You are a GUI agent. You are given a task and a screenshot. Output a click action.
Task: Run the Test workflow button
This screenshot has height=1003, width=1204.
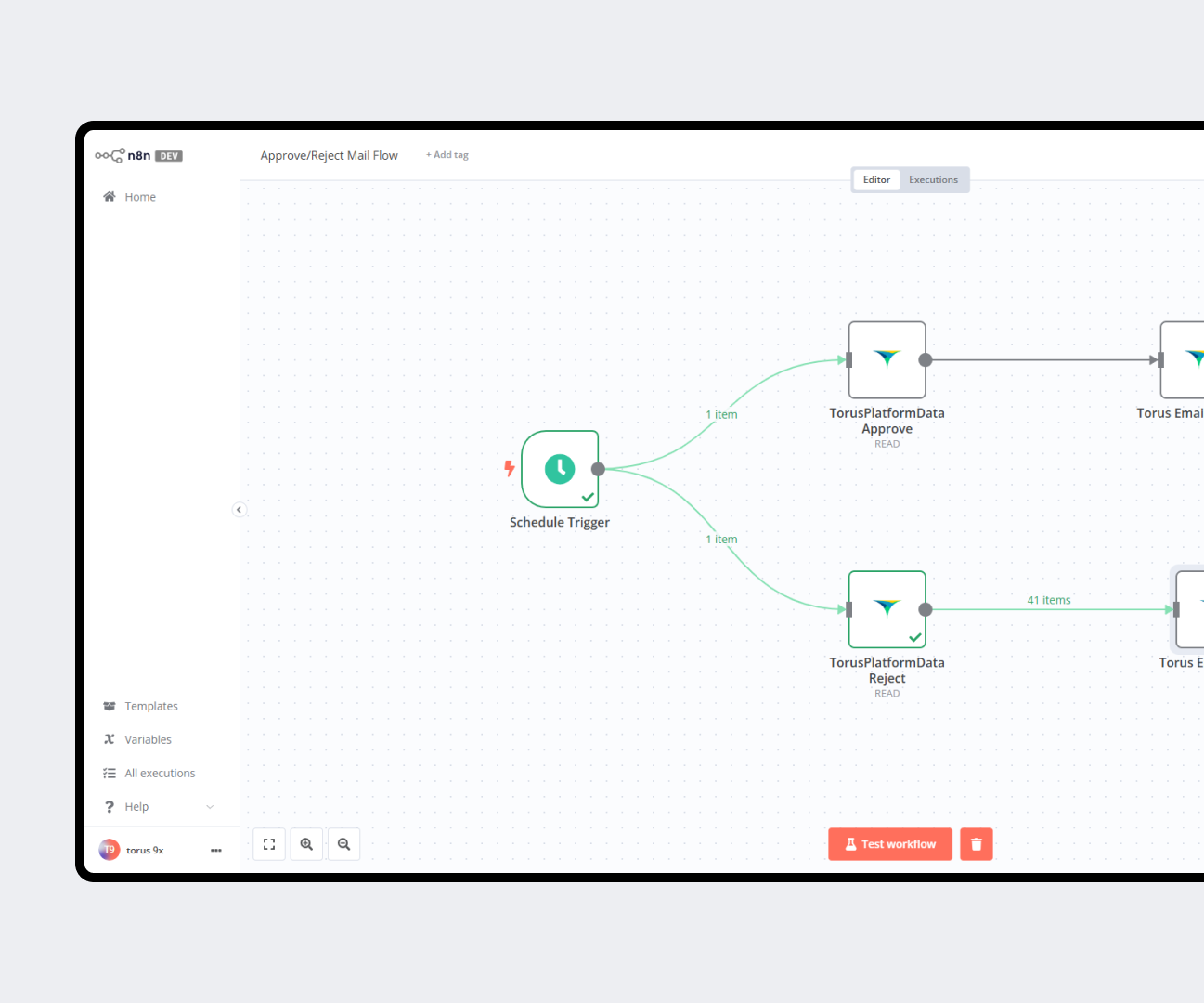pos(889,844)
